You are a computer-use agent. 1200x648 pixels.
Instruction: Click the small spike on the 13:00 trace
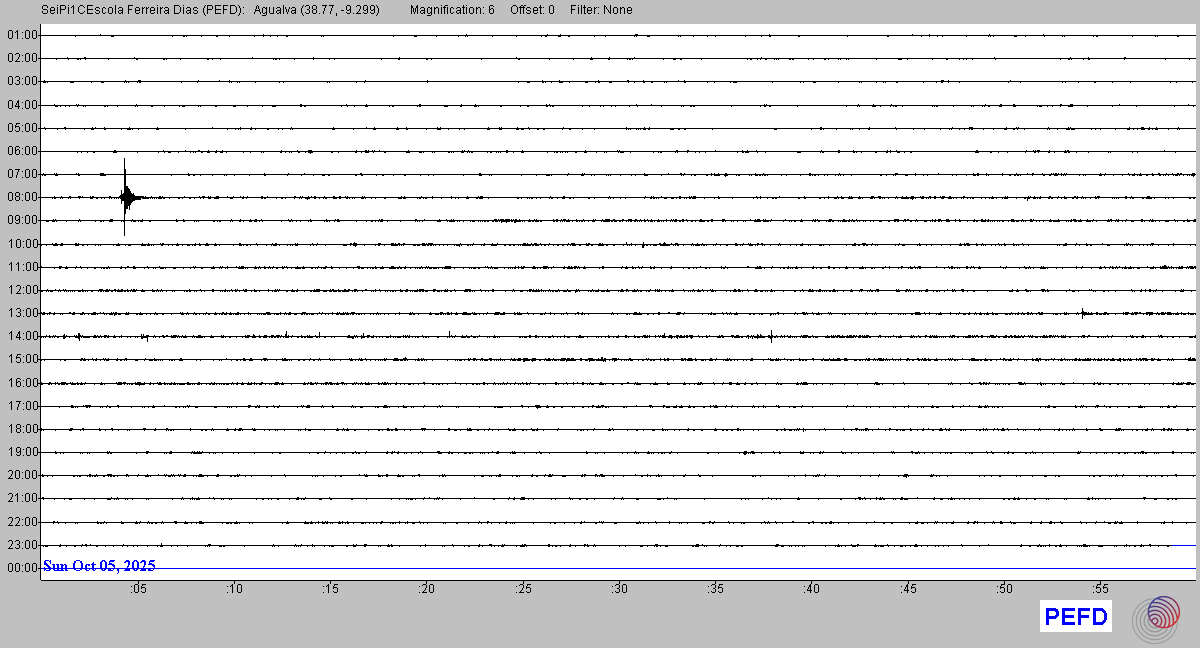click(1083, 313)
